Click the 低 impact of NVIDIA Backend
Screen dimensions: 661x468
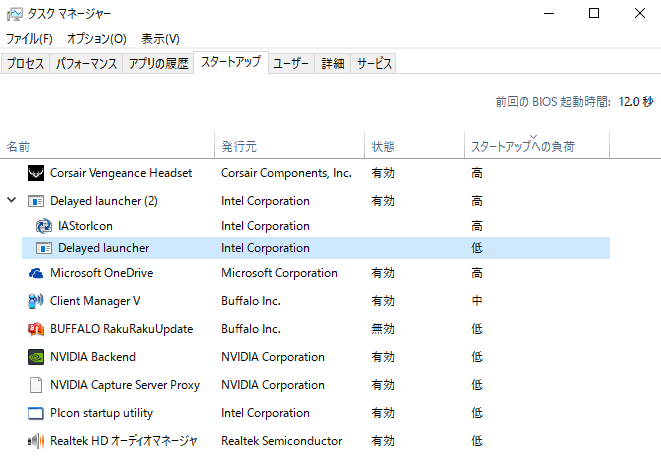(477, 357)
